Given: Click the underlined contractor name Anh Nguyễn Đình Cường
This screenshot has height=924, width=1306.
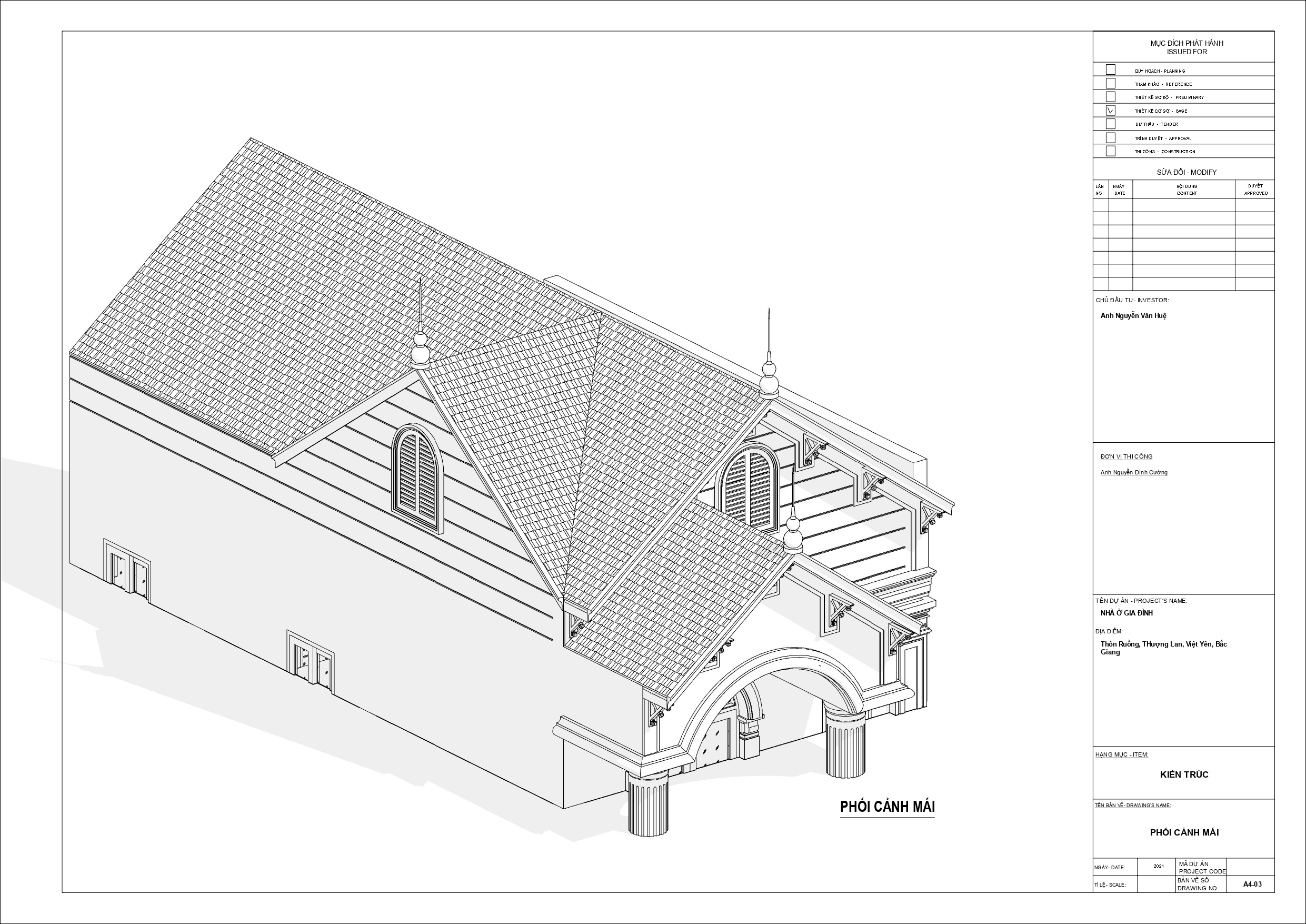Looking at the screenshot, I should pos(1133,472).
